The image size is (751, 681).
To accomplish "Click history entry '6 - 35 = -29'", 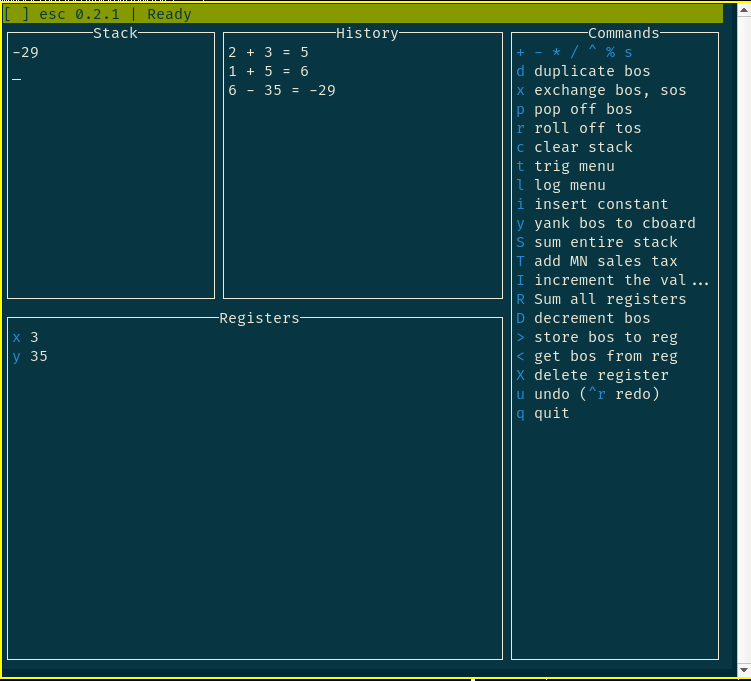I will (x=282, y=91).
